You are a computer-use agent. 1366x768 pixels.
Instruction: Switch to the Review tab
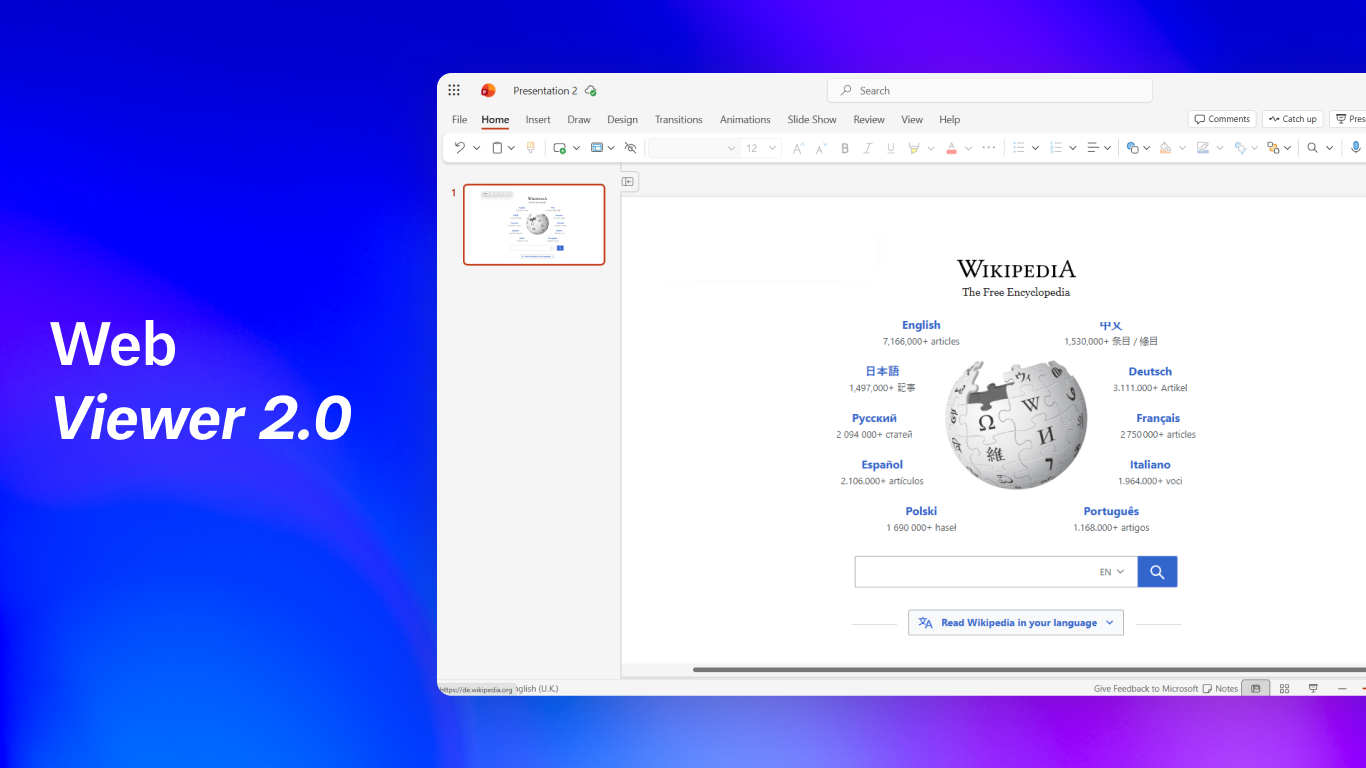(869, 119)
